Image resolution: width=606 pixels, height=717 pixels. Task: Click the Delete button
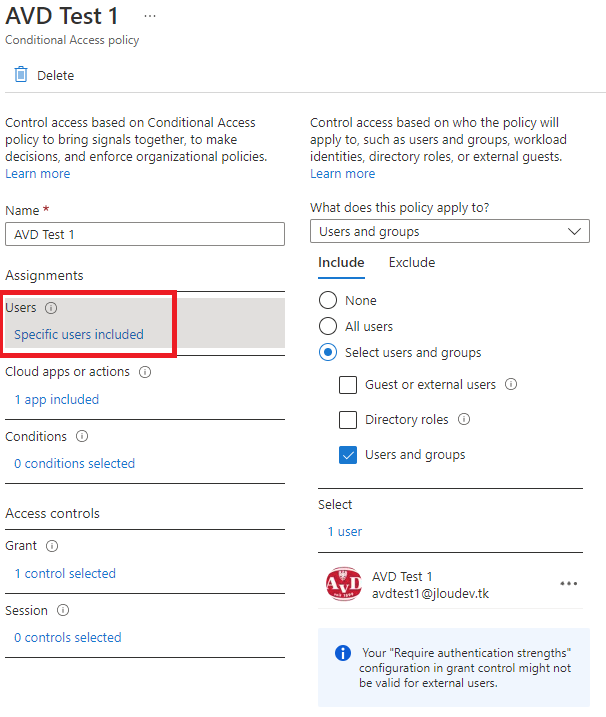tap(44, 75)
